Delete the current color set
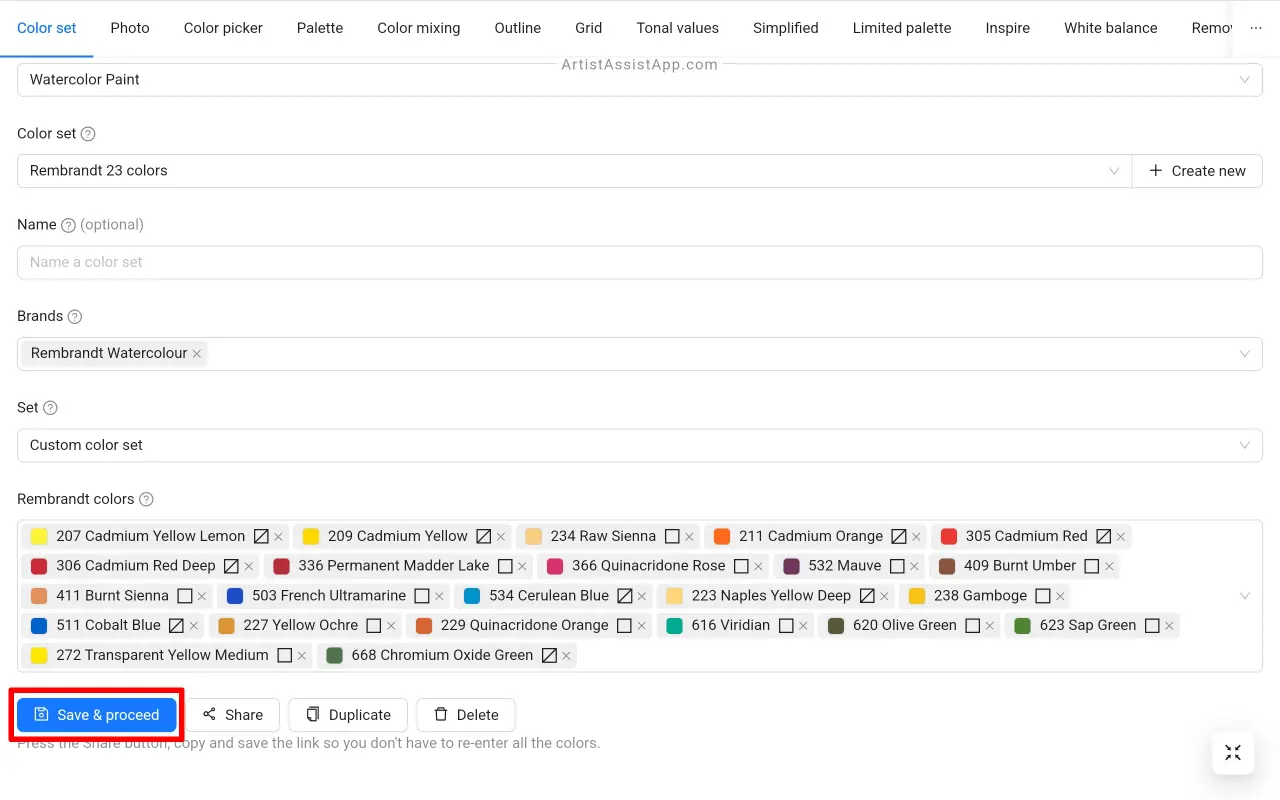The image size is (1280, 800). click(466, 715)
